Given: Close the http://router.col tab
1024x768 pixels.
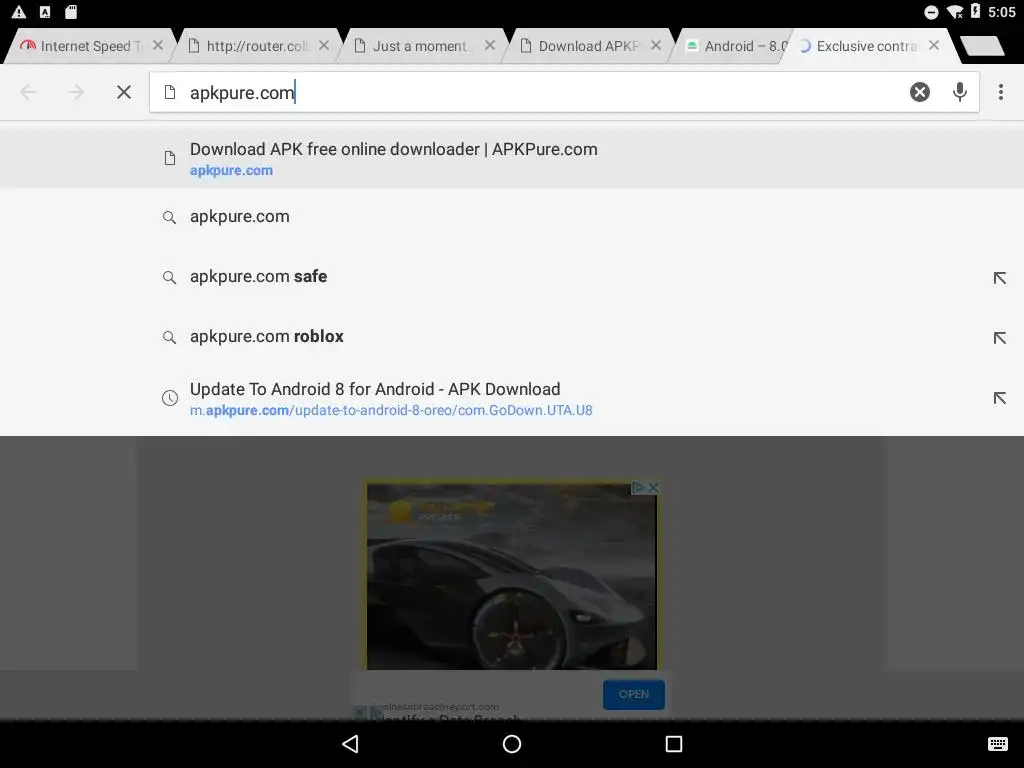Looking at the screenshot, I should [x=323, y=45].
